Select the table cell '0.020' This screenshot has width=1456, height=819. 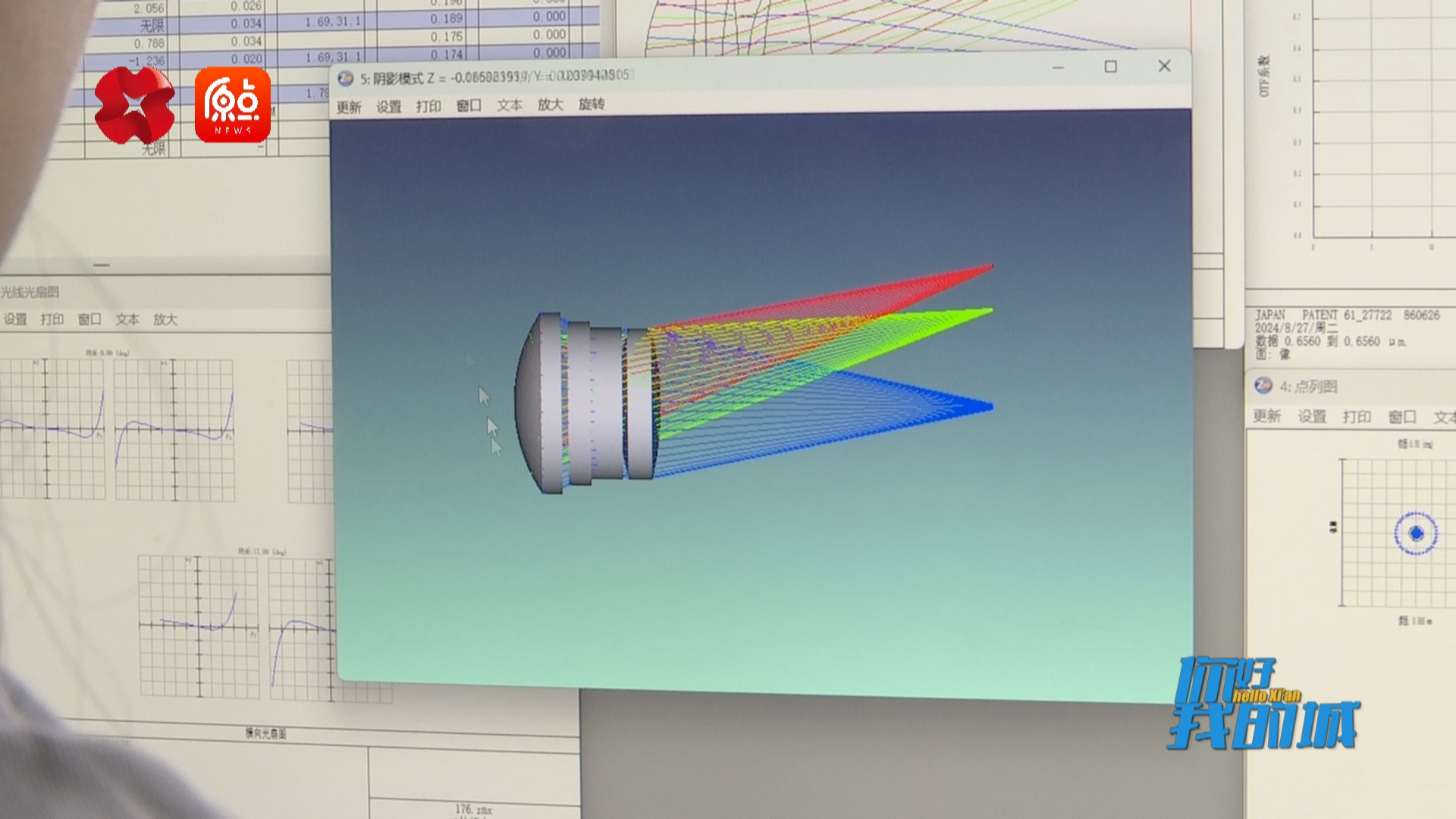246,59
